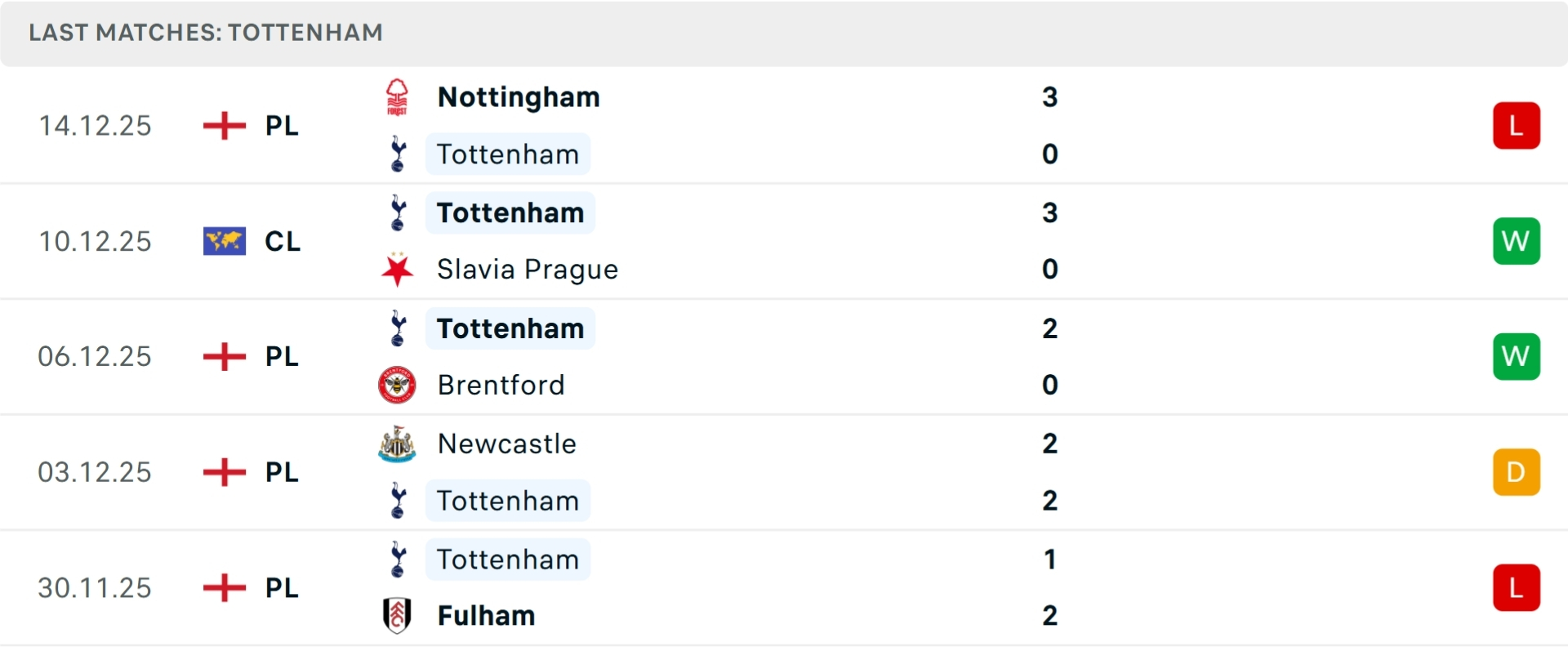Click the England flag next to the 14.12.25 match
Screen dimensions: 1568x647
(224, 125)
